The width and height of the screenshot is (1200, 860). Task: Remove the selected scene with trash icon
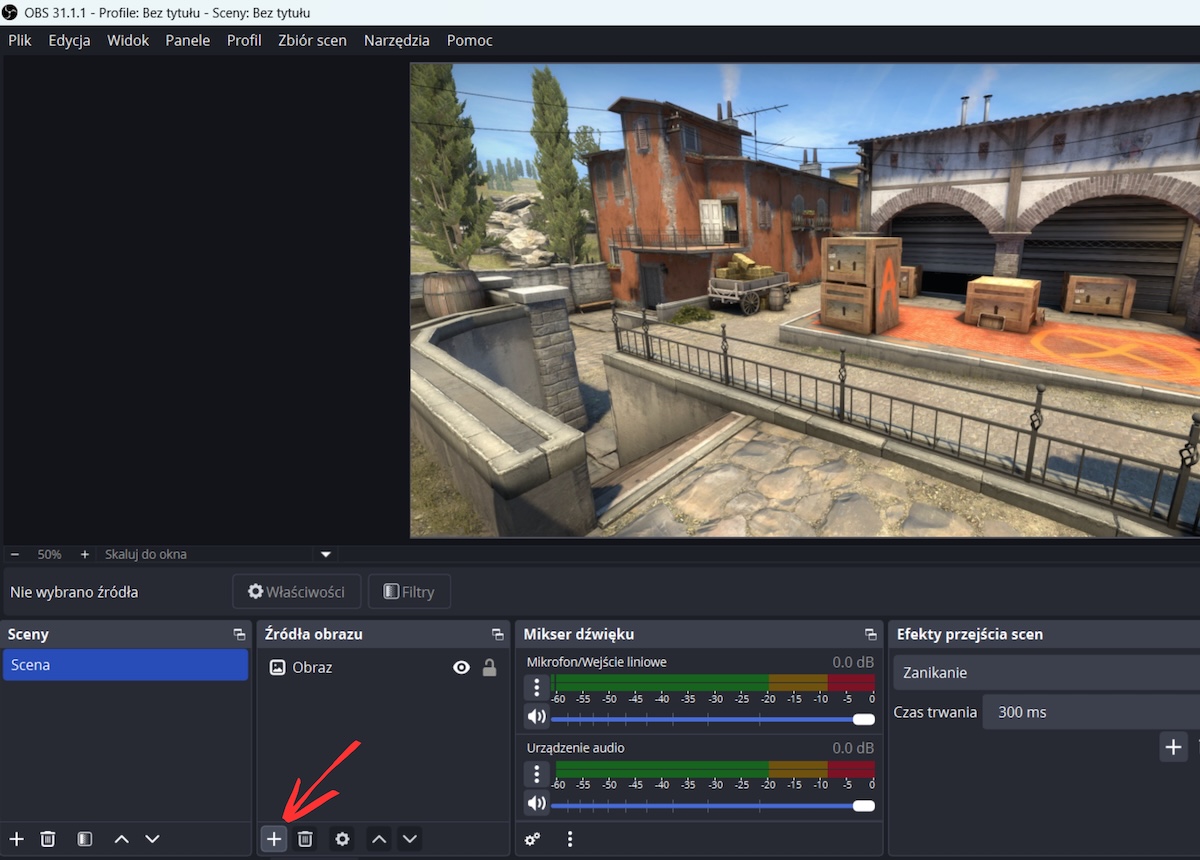(47, 839)
